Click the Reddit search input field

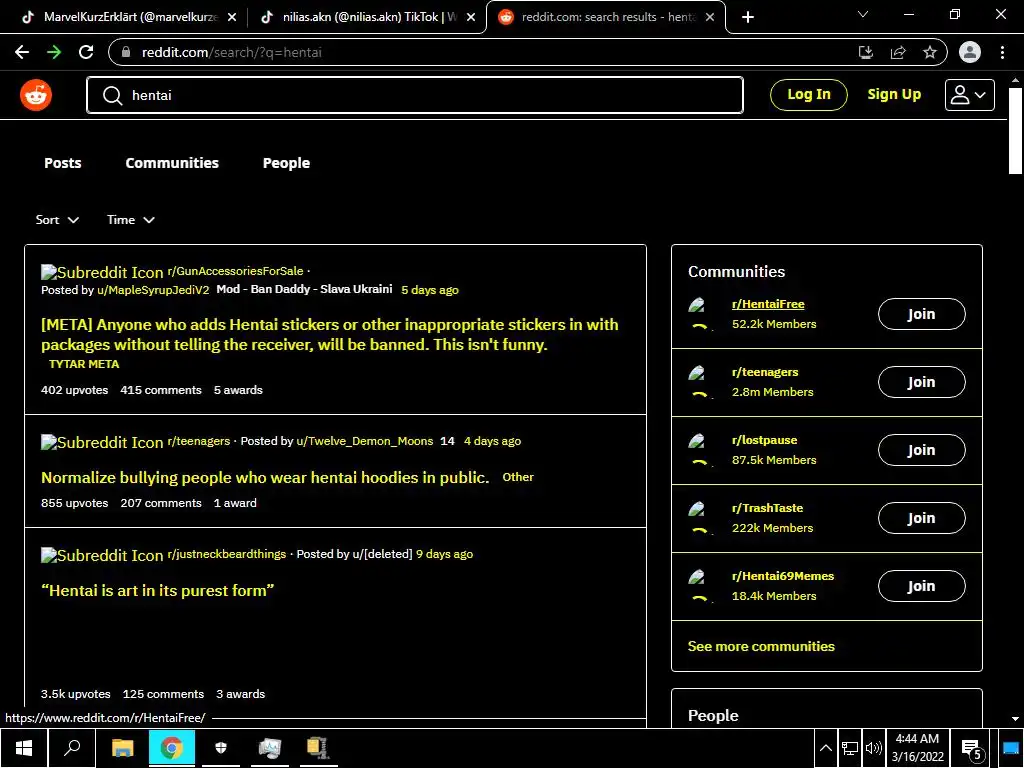[x=415, y=95]
